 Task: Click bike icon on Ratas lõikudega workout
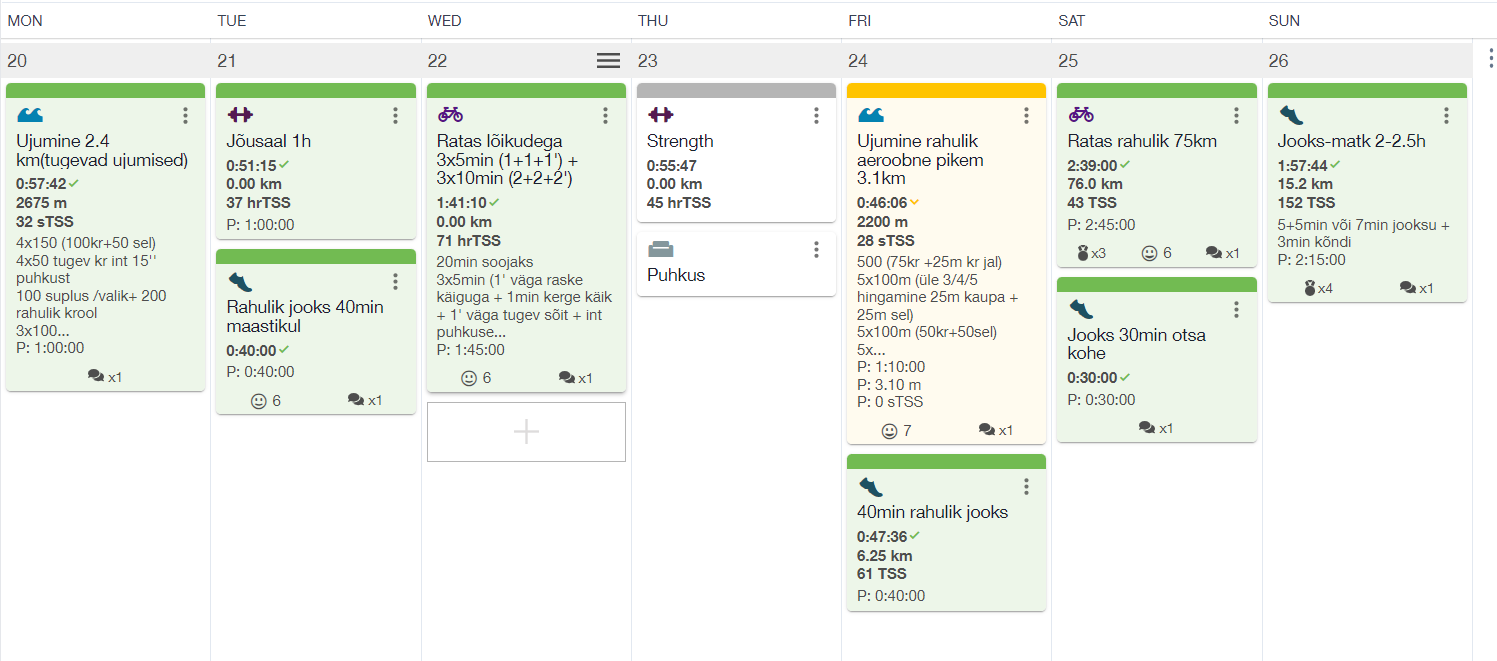point(450,115)
